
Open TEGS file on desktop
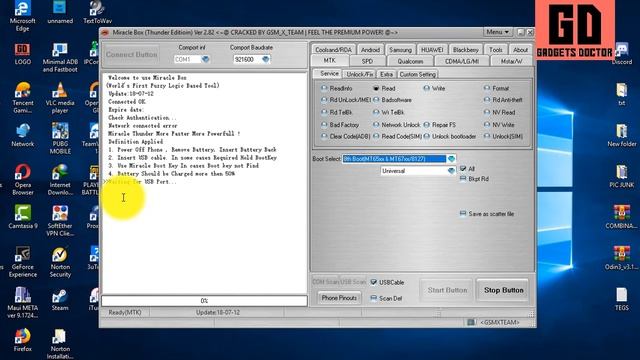622,299
